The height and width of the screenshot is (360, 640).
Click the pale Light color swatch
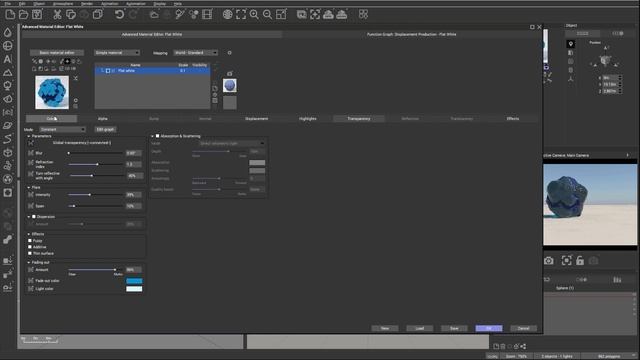(x=134, y=289)
